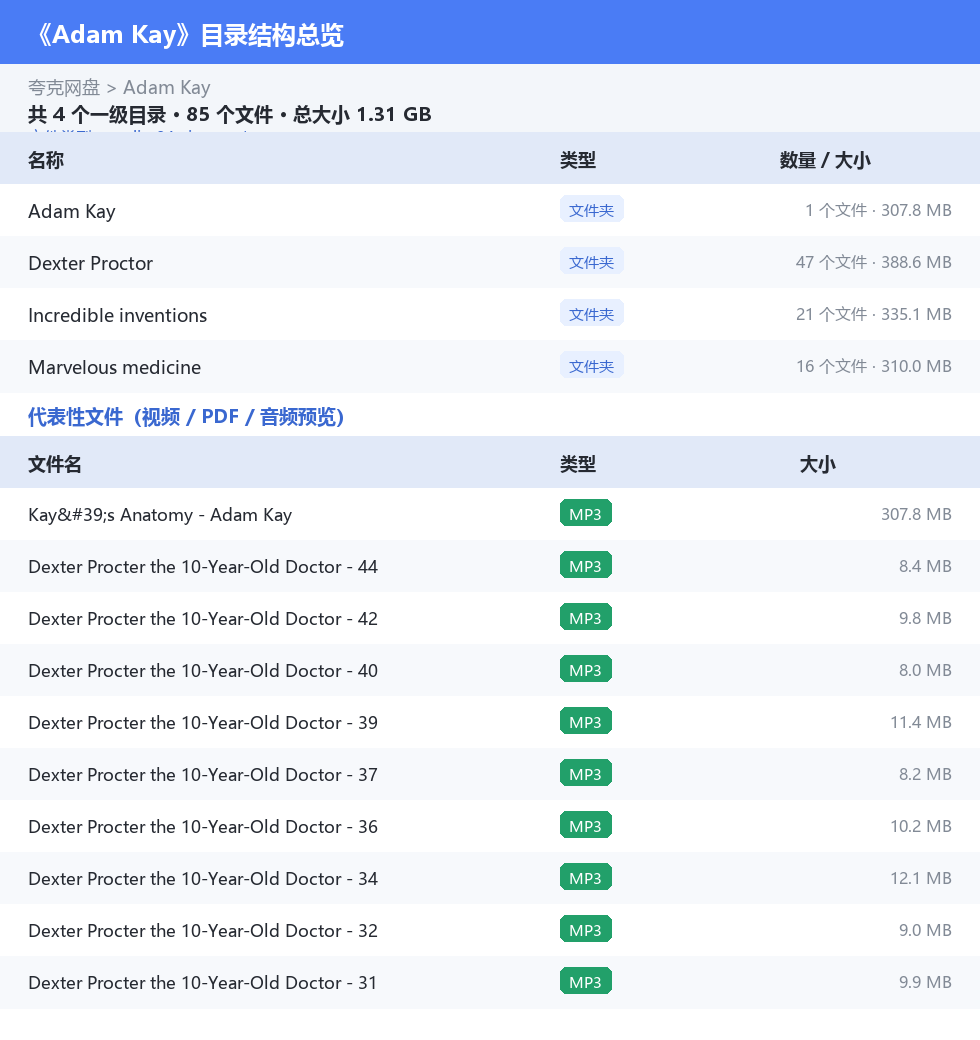Click the Adam Kay breadcrumb entry
The image size is (980, 1040).
(x=166, y=88)
